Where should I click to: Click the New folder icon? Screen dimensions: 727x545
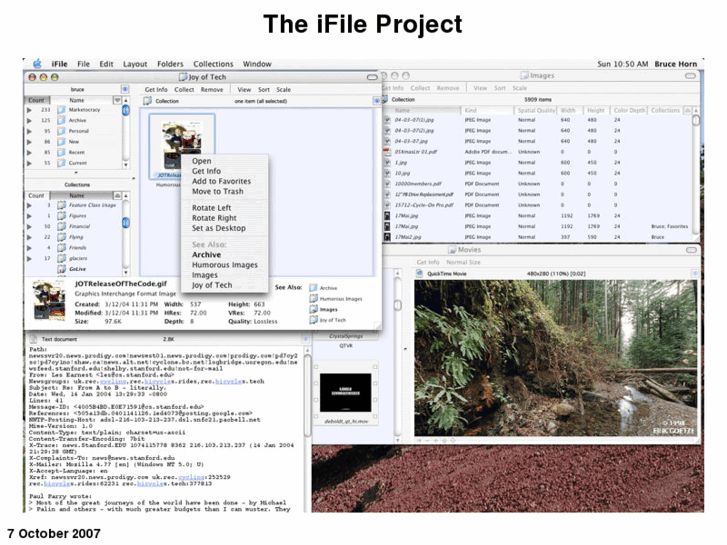click(x=61, y=142)
